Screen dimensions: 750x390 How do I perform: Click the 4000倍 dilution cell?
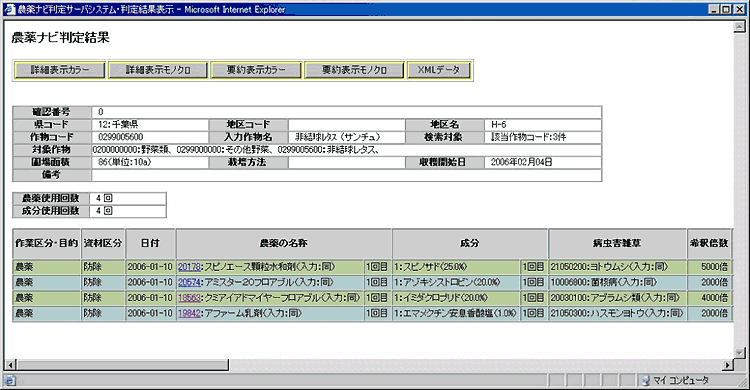709,298
